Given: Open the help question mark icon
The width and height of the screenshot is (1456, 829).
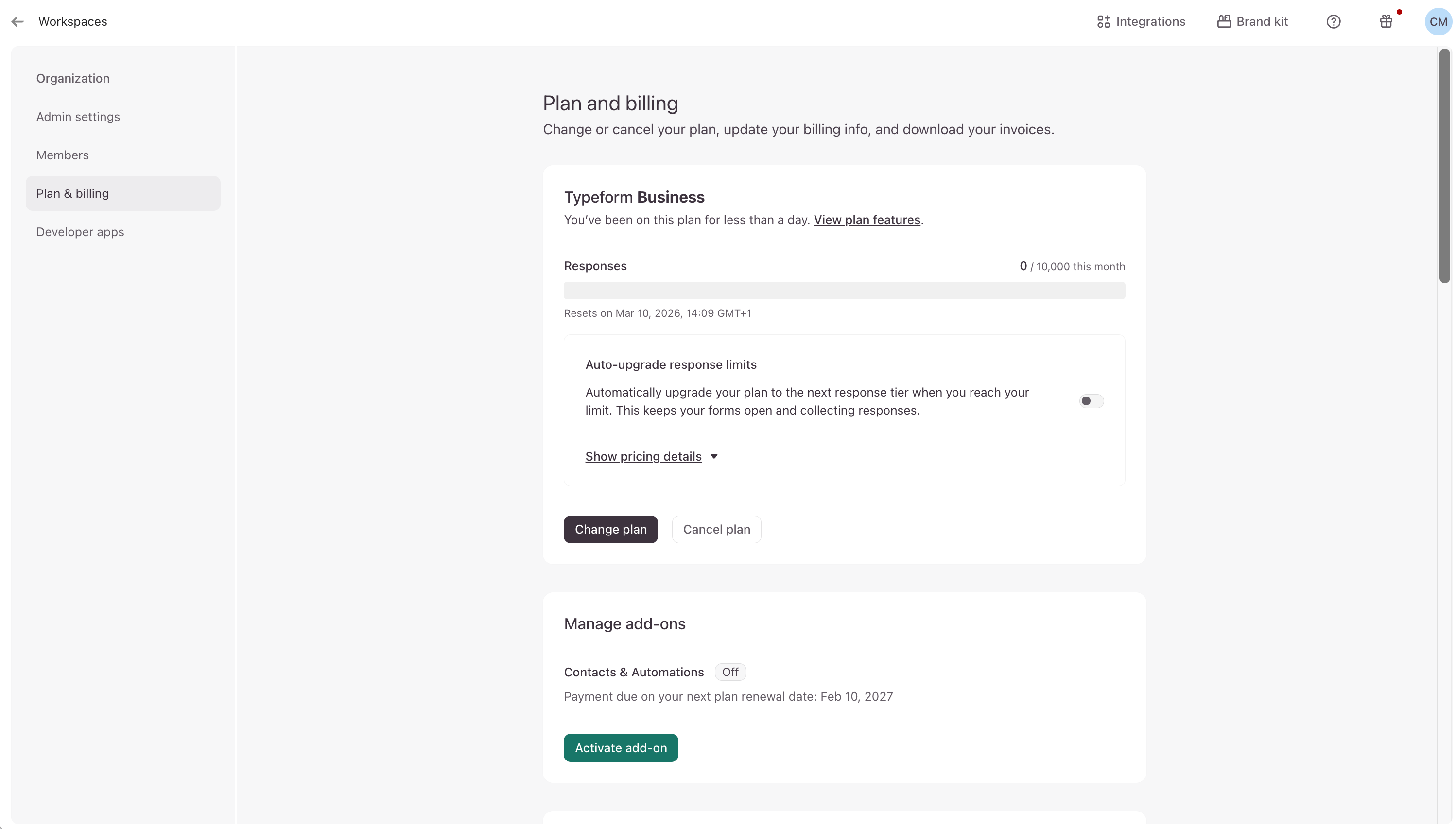Looking at the screenshot, I should (x=1333, y=22).
